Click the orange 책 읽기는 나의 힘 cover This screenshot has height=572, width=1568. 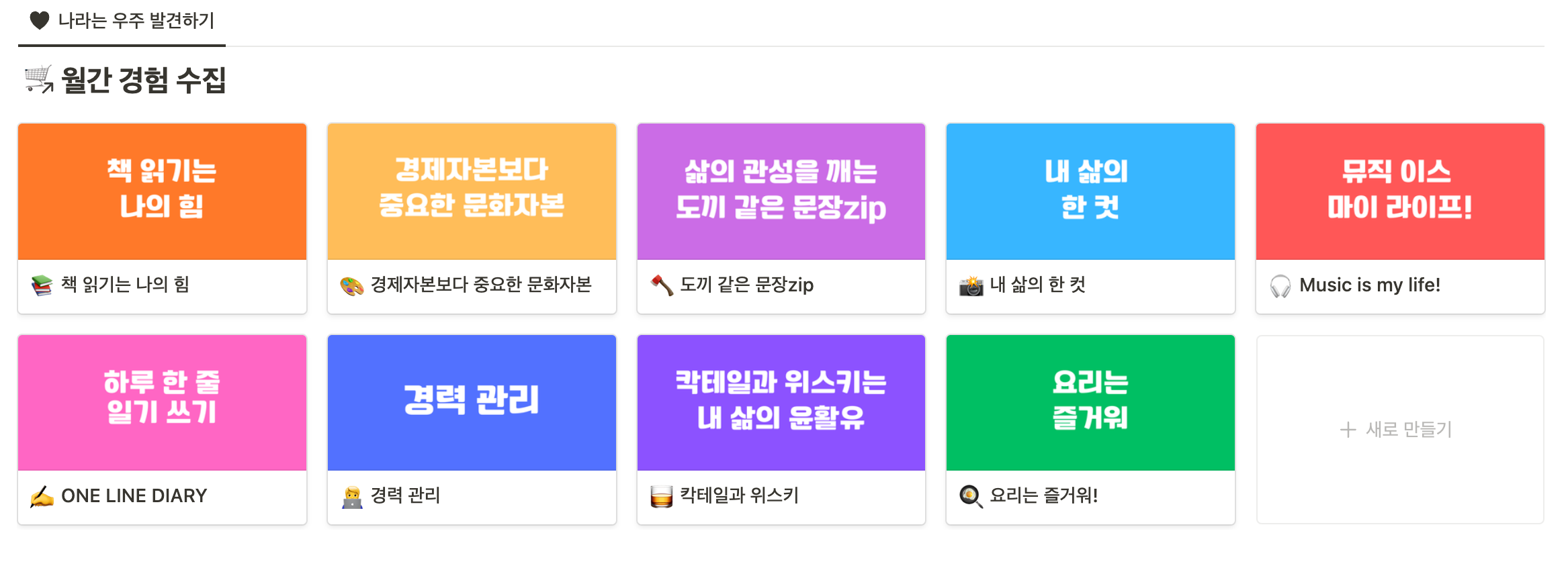[162, 191]
